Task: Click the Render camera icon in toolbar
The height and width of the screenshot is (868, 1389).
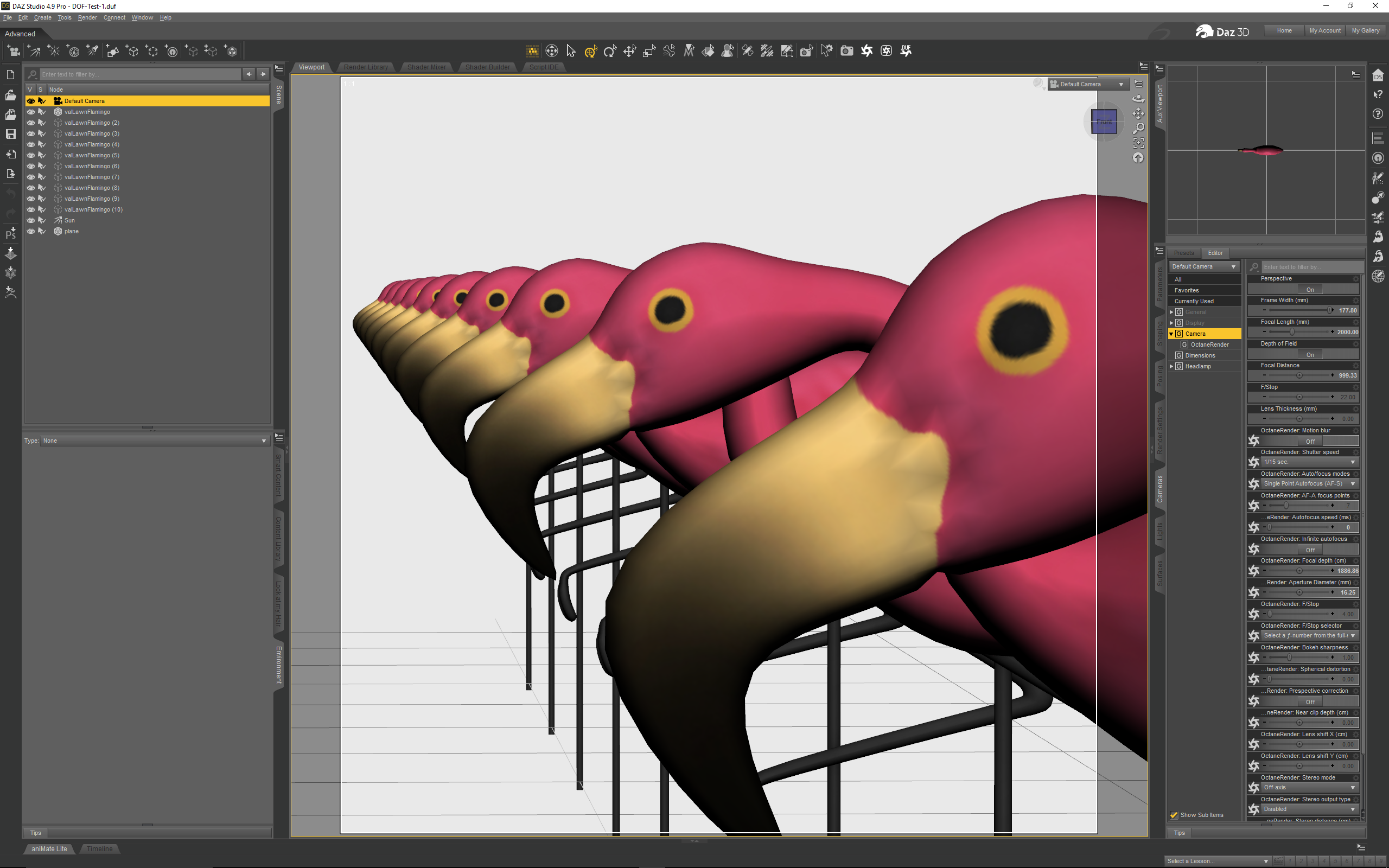Action: (x=846, y=51)
